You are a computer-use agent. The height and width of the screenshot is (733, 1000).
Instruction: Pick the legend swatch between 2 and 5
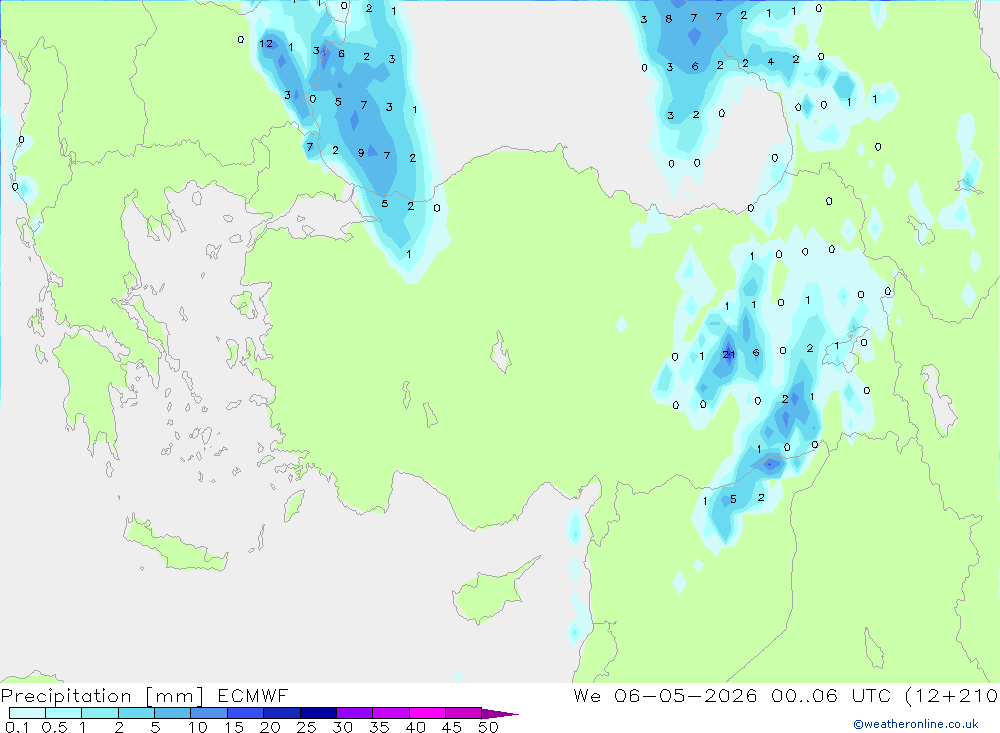136,713
